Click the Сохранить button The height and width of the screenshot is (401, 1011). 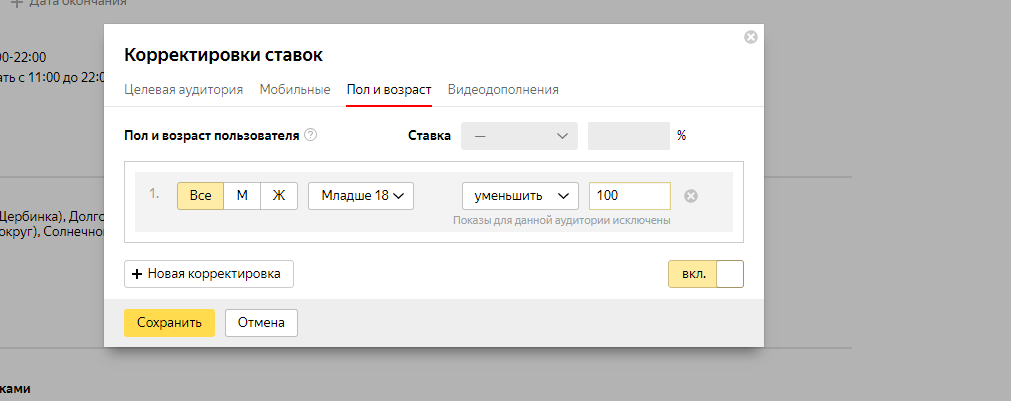[169, 323]
